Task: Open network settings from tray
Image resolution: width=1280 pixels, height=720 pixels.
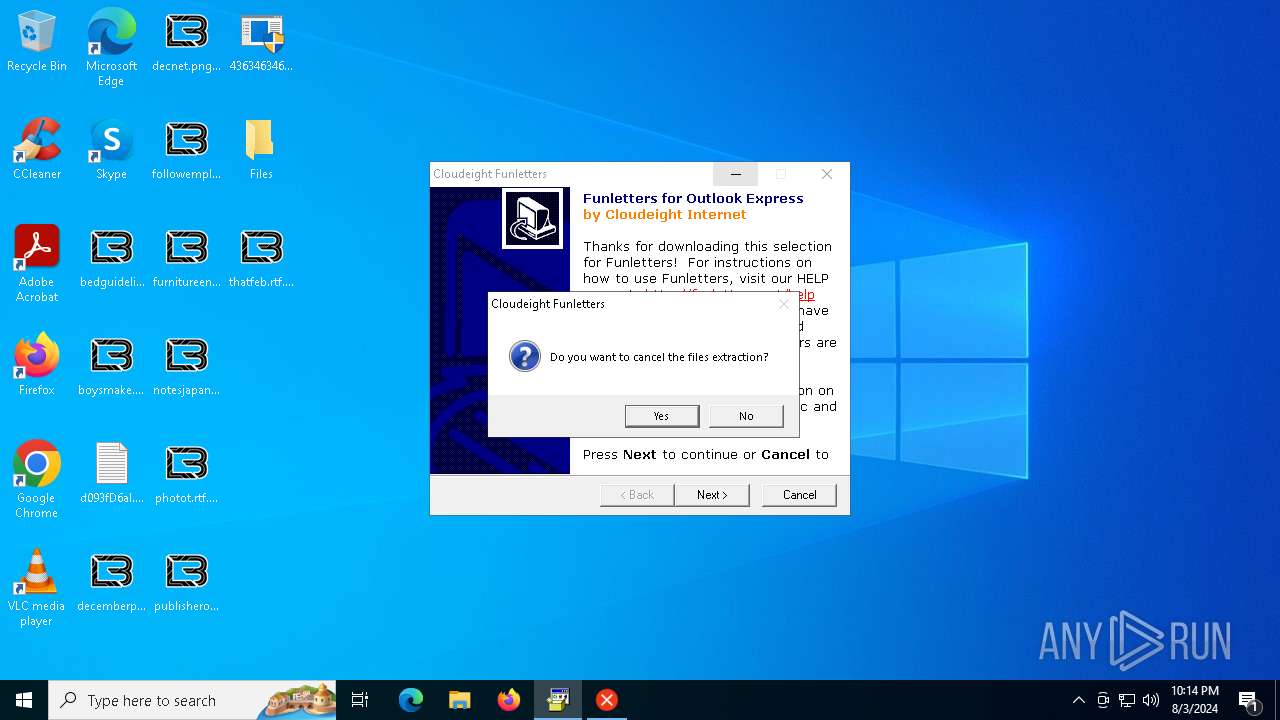Action: [x=1127, y=700]
